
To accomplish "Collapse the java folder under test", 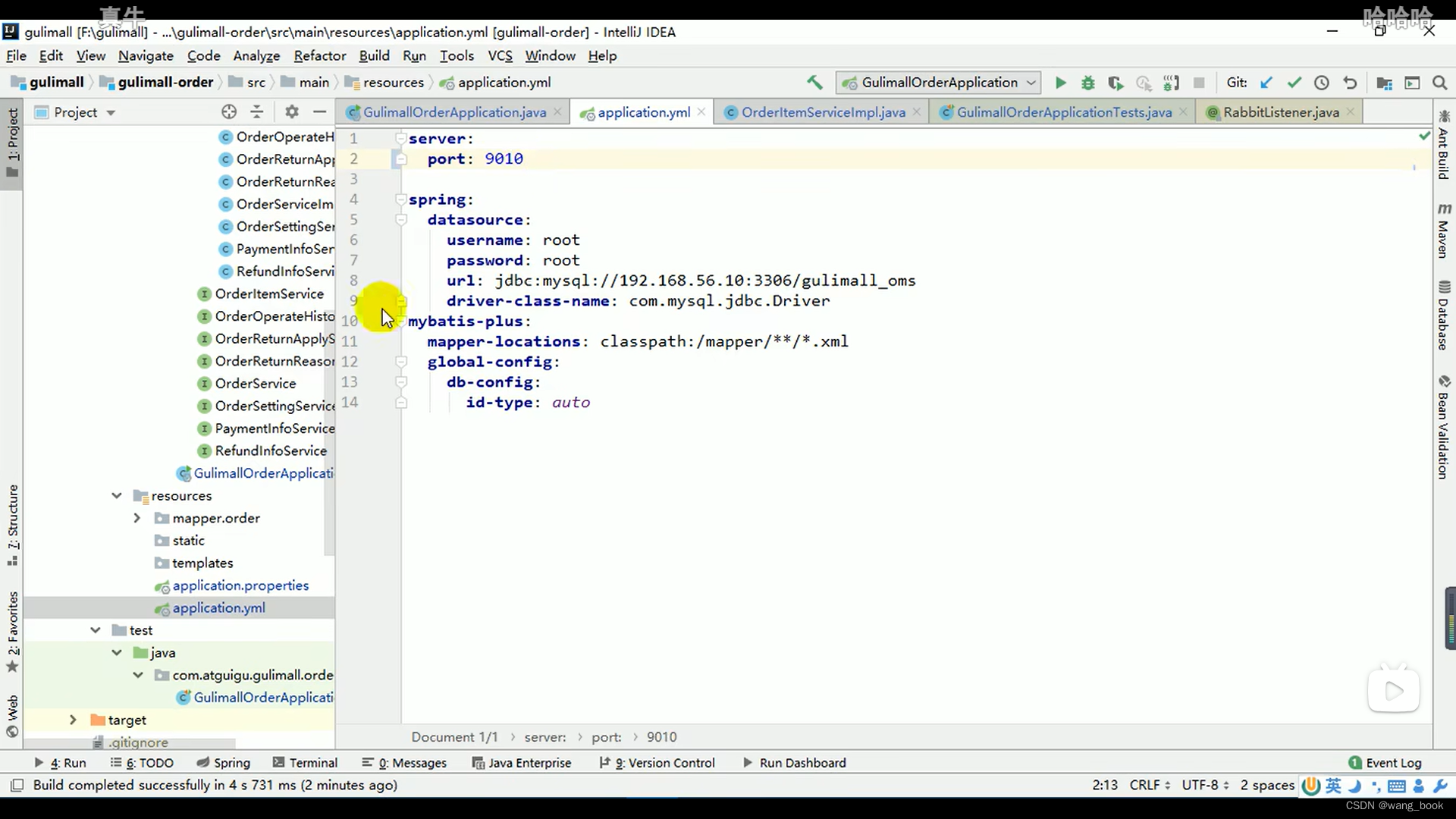I will pos(117,653).
